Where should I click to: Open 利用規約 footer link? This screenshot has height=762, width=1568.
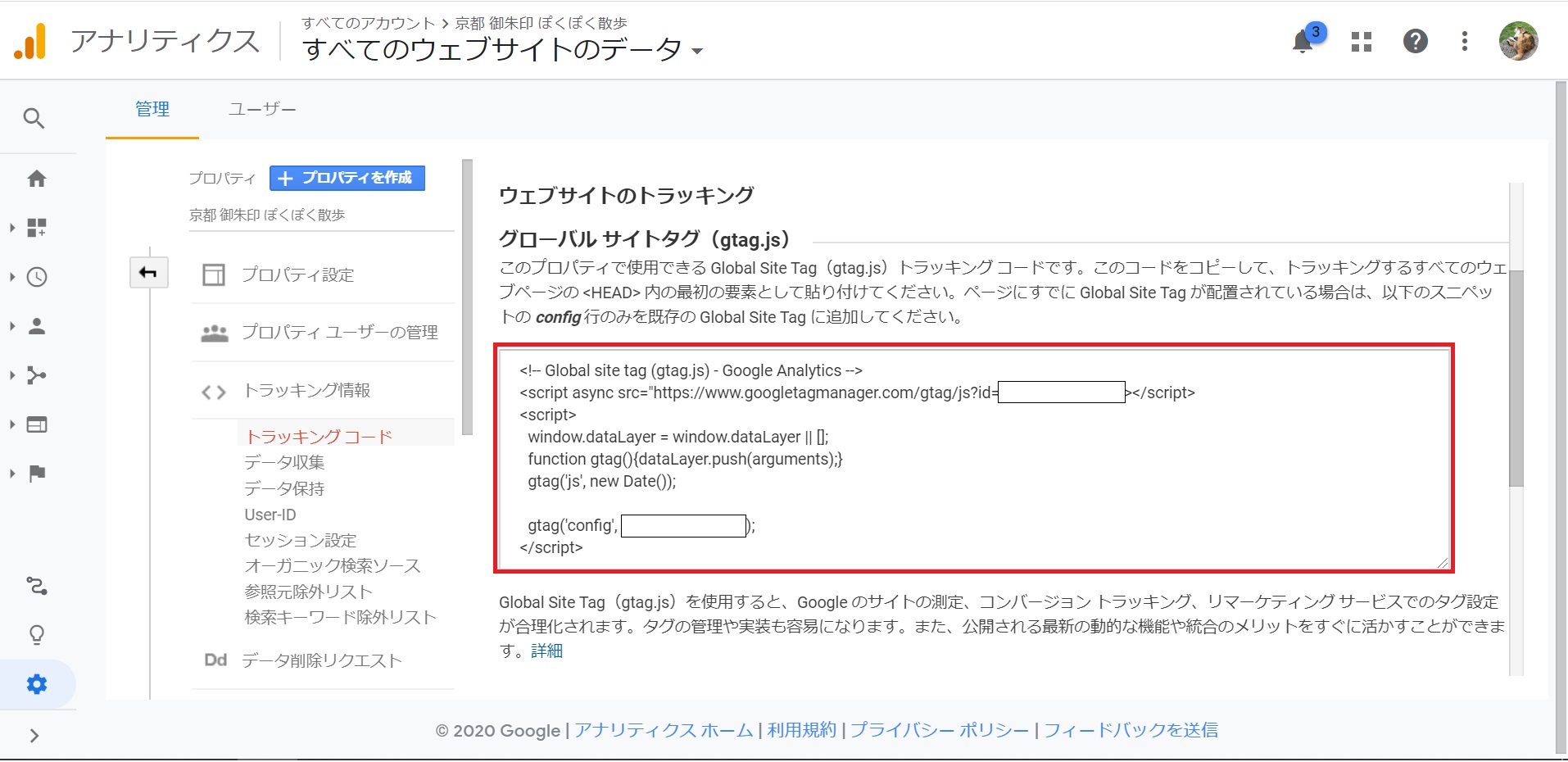(802, 730)
